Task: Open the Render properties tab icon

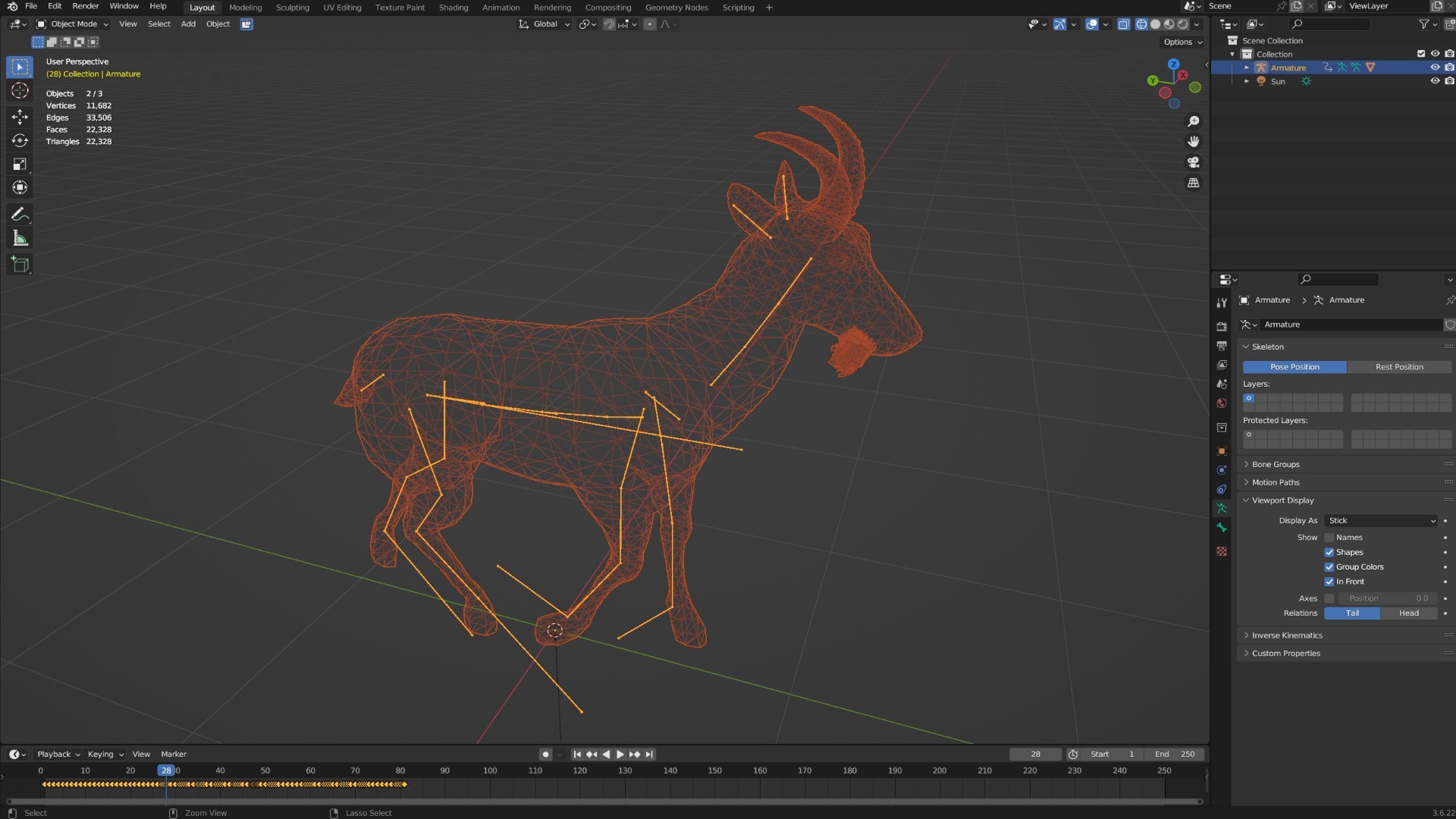Action: click(x=1222, y=327)
